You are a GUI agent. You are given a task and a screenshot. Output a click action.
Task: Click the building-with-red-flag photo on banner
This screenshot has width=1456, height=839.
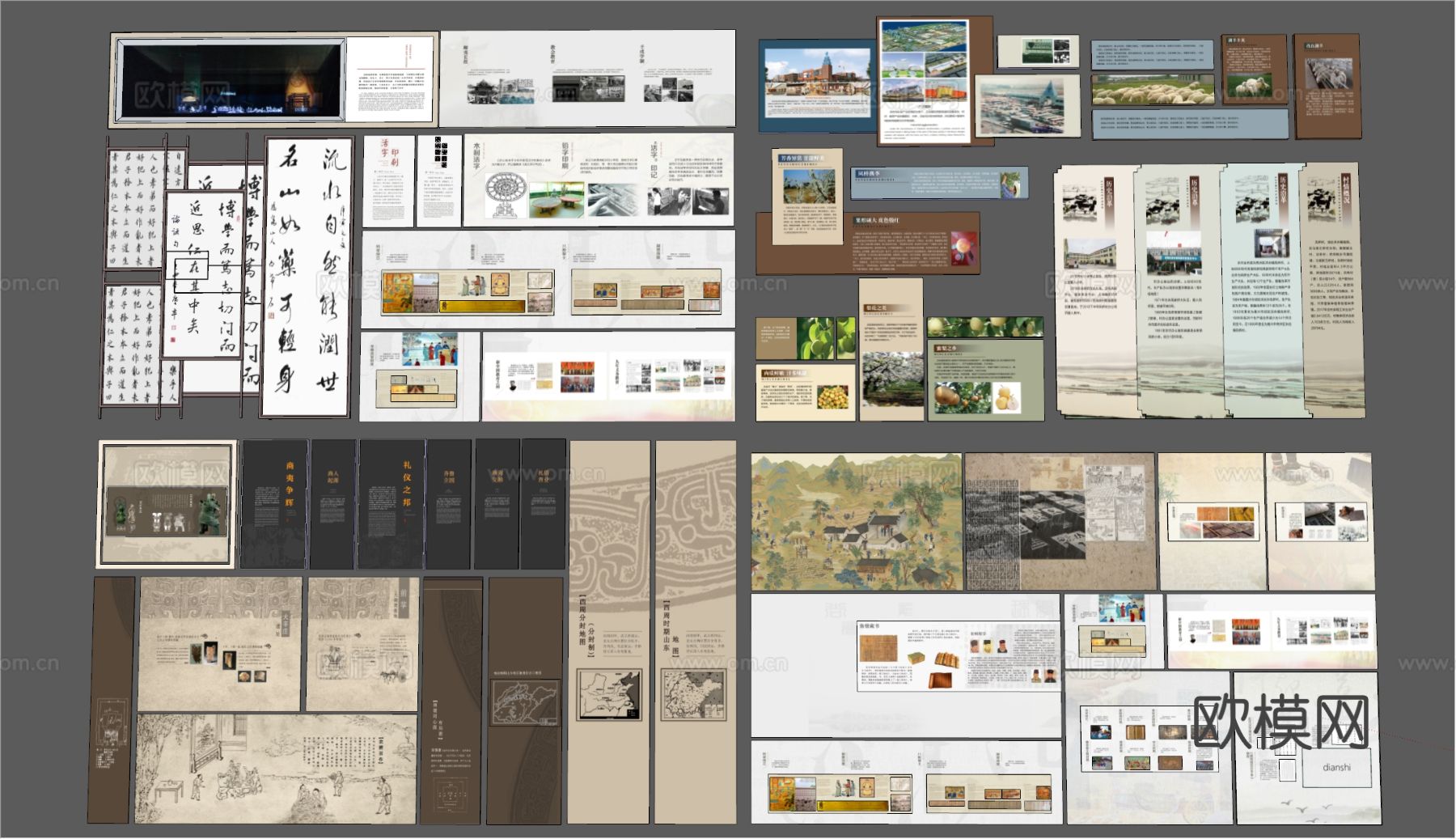[1174, 252]
